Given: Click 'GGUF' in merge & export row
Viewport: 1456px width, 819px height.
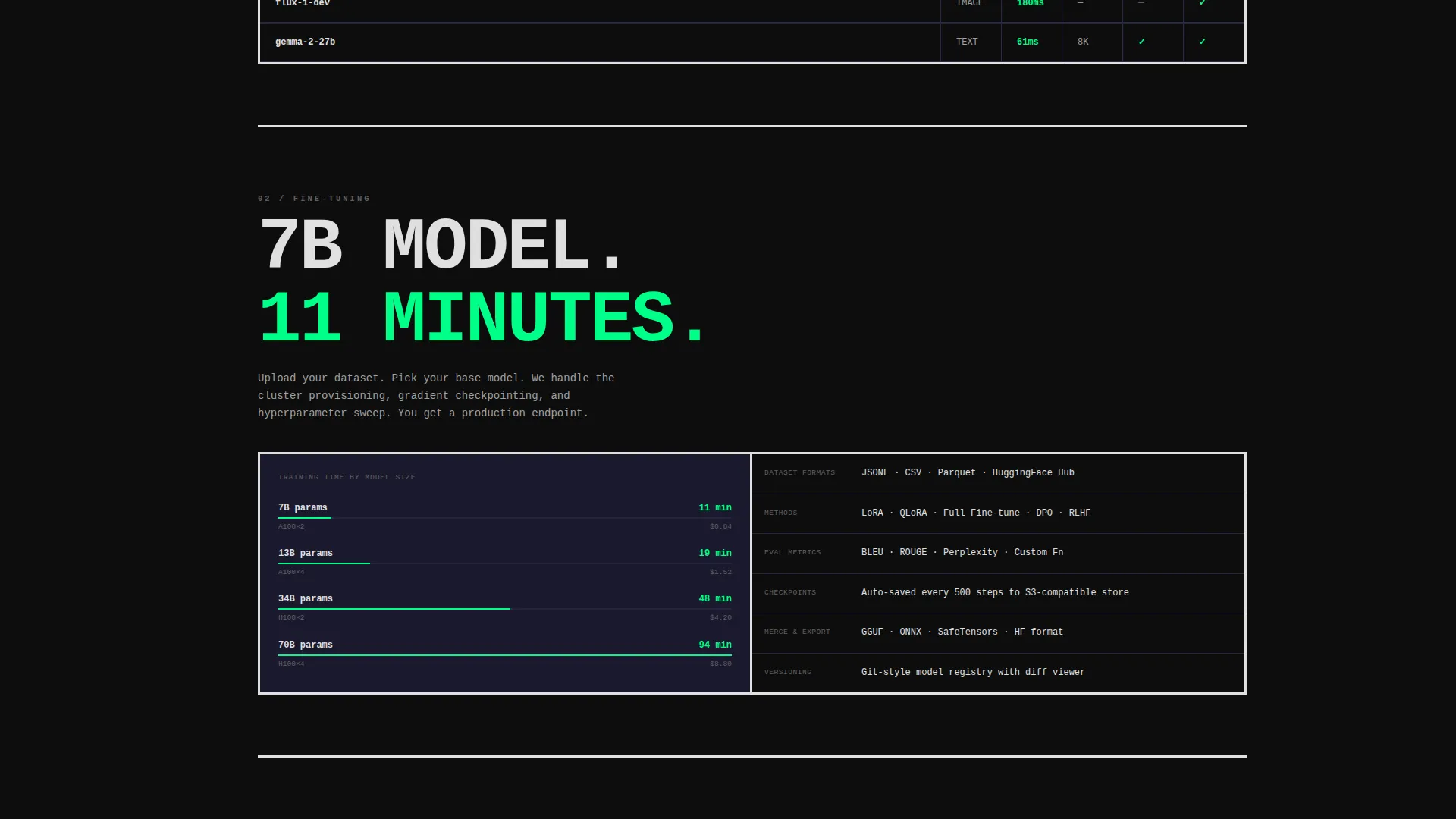Looking at the screenshot, I should [x=872, y=632].
